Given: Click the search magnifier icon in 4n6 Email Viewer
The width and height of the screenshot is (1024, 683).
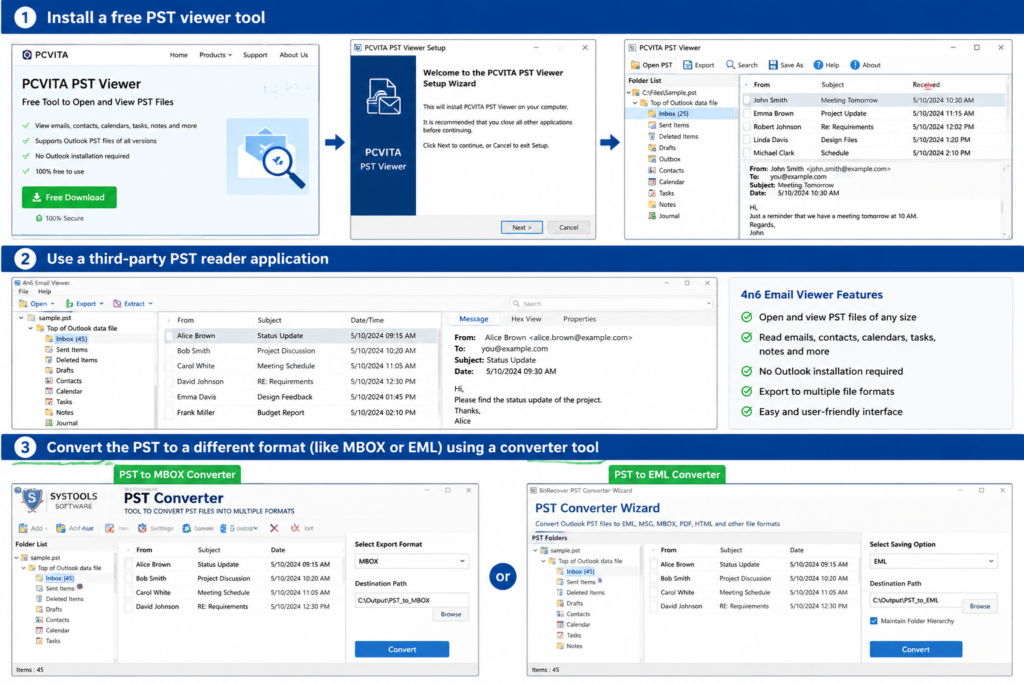Looking at the screenshot, I should pos(516,304).
